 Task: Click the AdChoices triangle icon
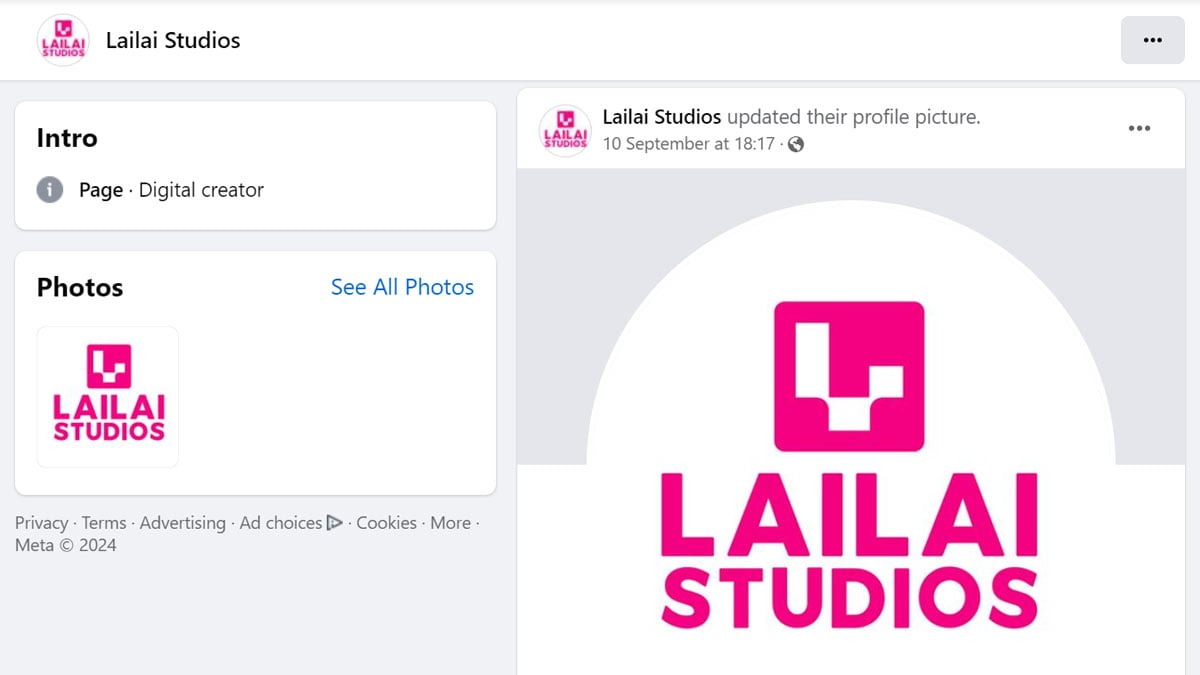(334, 522)
